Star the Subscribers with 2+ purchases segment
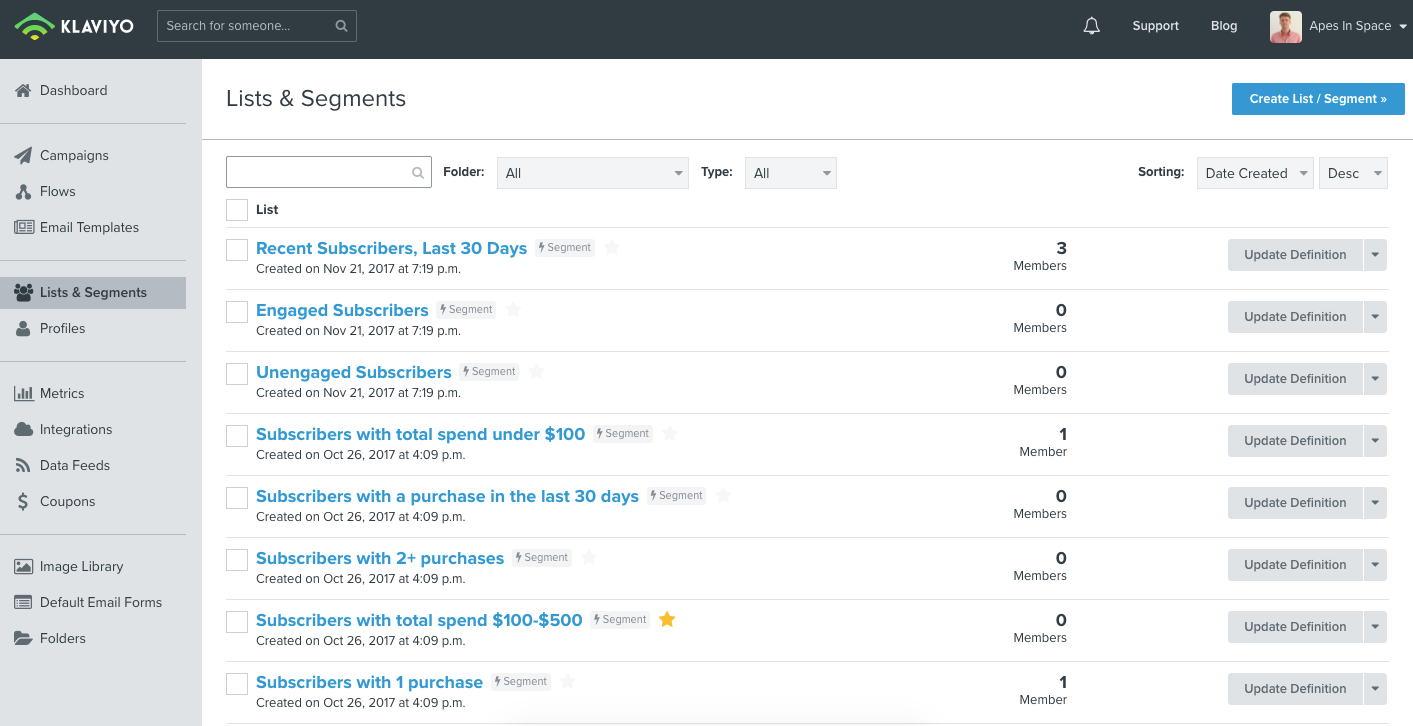This screenshot has height=726, width=1413. 589,557
